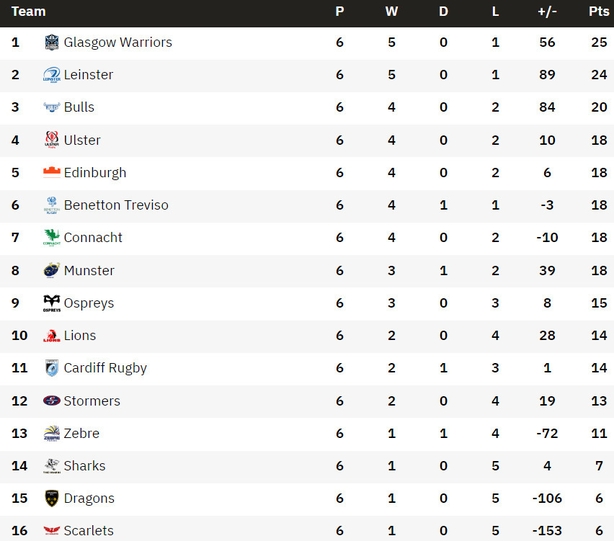The height and width of the screenshot is (541, 614).
Task: Open the Zebre team name link
Action: coord(81,433)
